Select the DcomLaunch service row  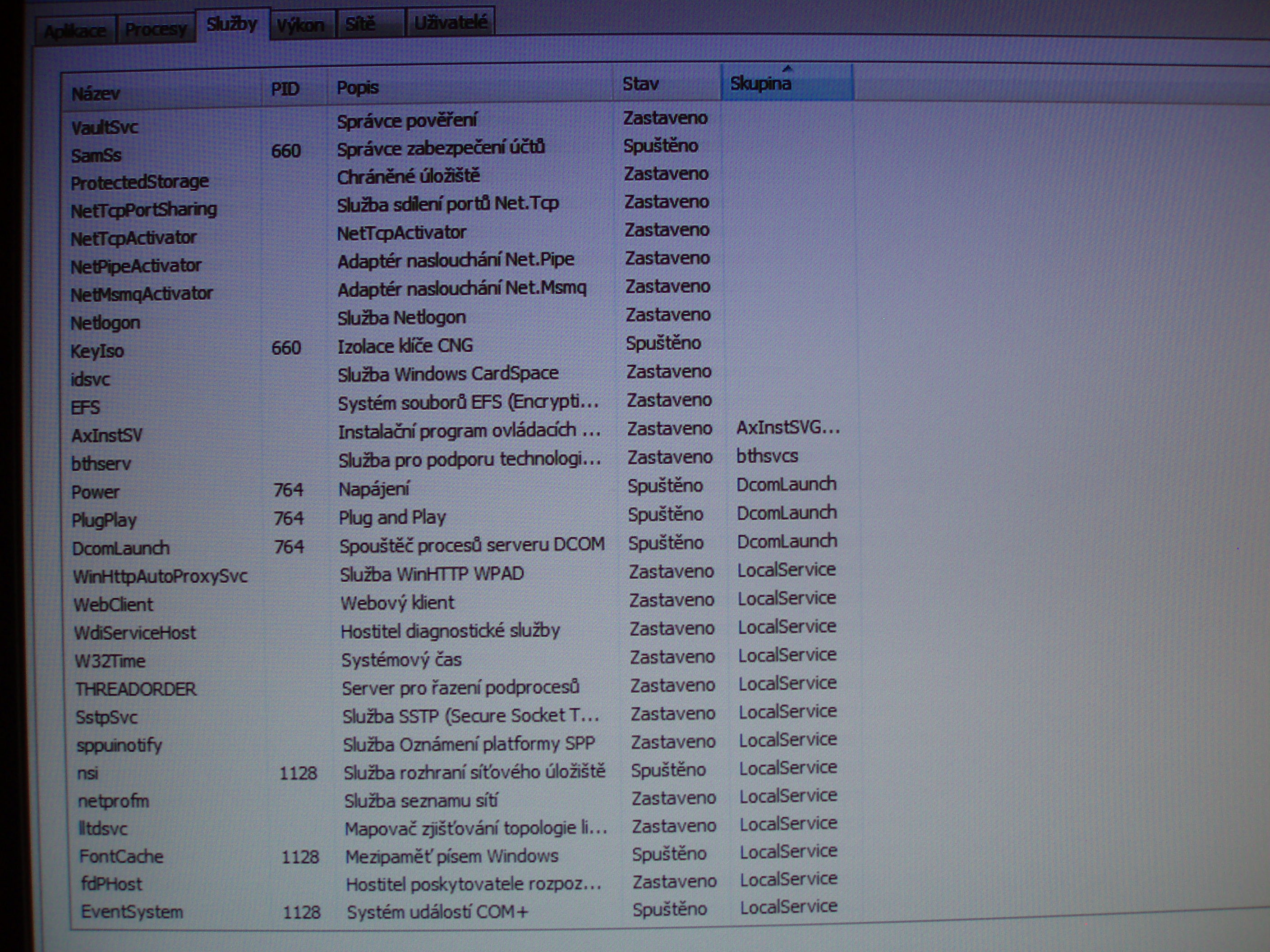click(120, 549)
